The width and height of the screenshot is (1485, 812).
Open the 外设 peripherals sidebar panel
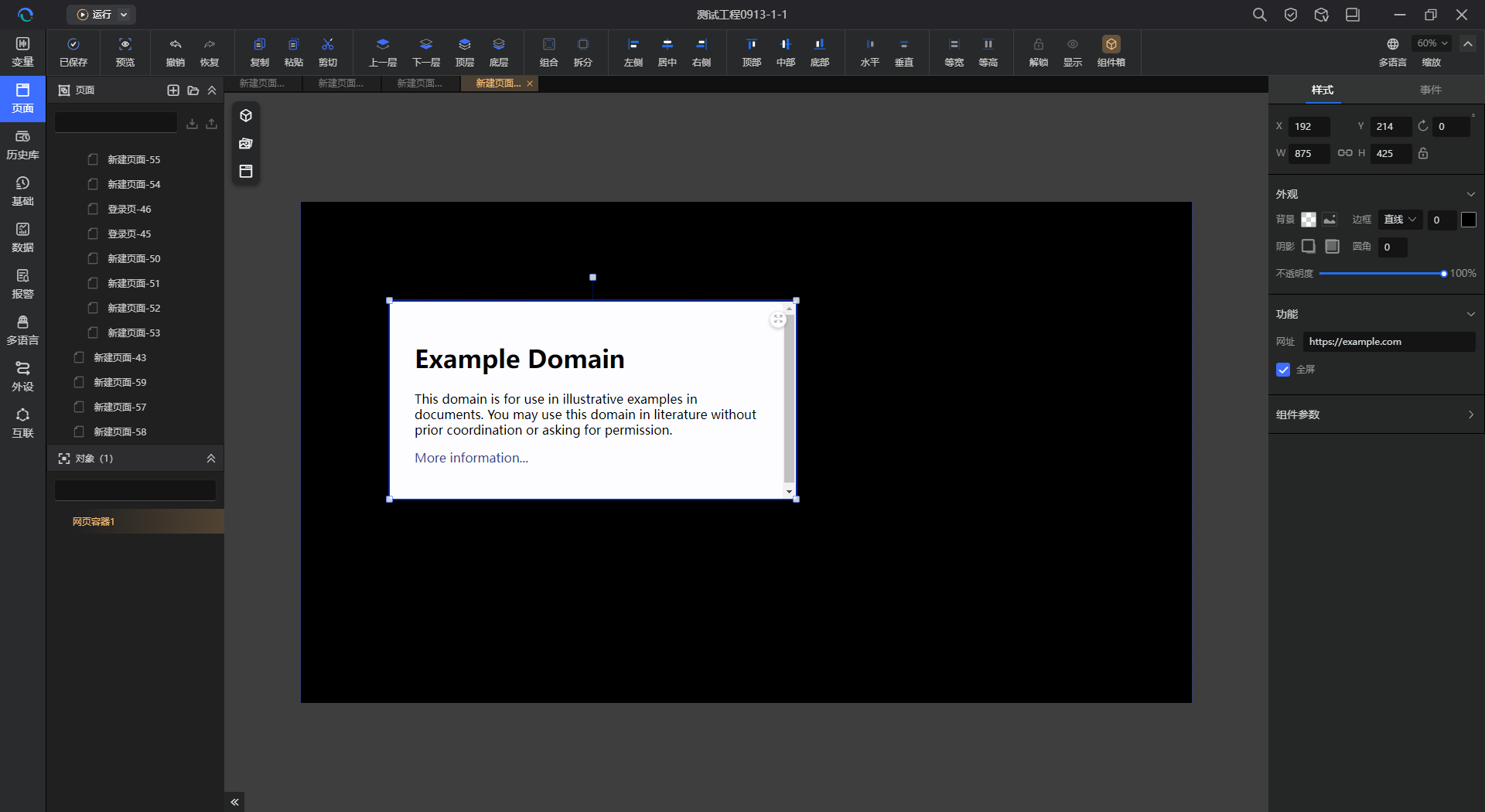pyautogui.click(x=22, y=377)
